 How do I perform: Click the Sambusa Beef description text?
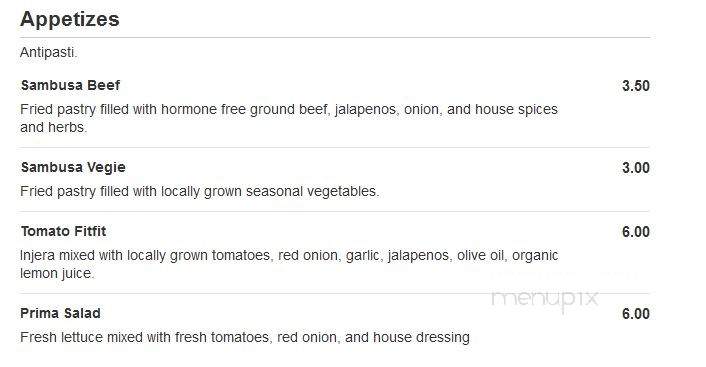(x=289, y=118)
